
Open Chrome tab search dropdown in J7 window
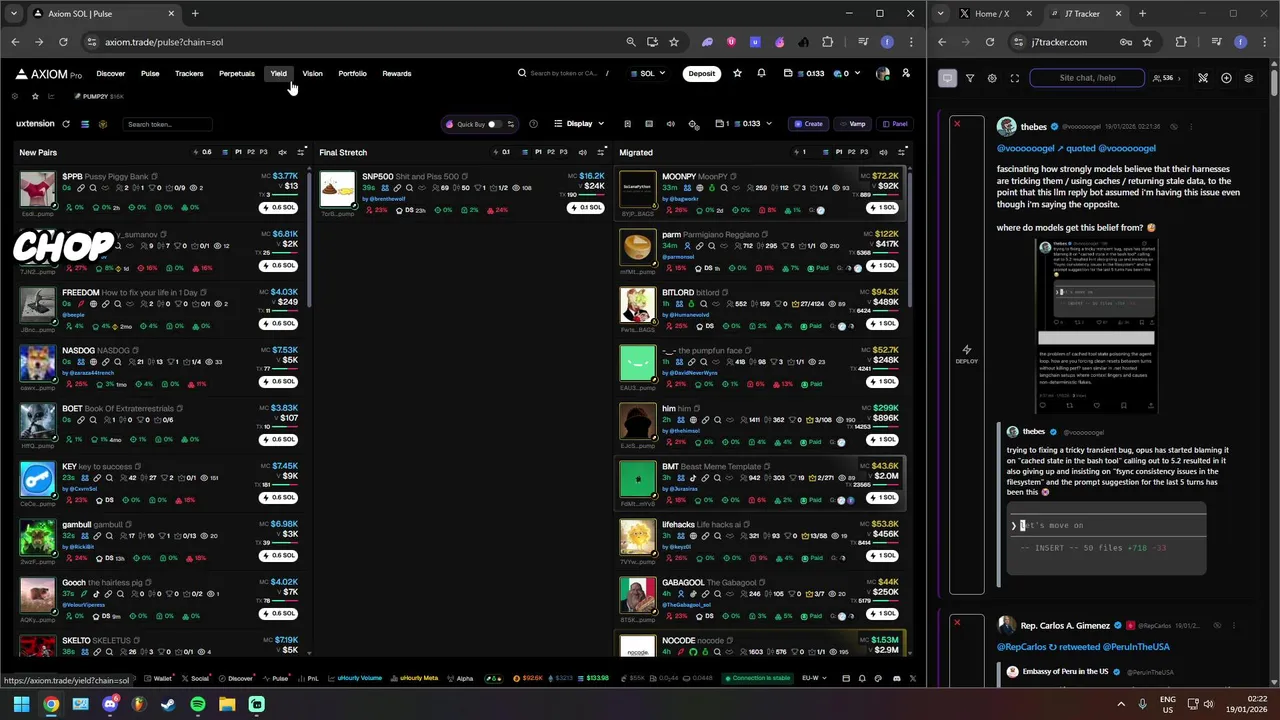(x=940, y=14)
